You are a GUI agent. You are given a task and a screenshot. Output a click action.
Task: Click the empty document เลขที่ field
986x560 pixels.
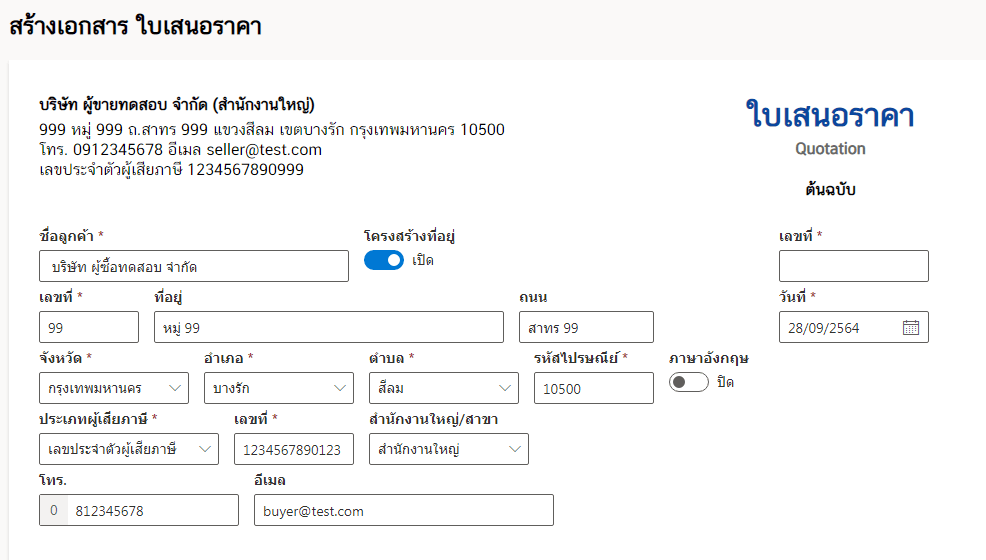853,266
